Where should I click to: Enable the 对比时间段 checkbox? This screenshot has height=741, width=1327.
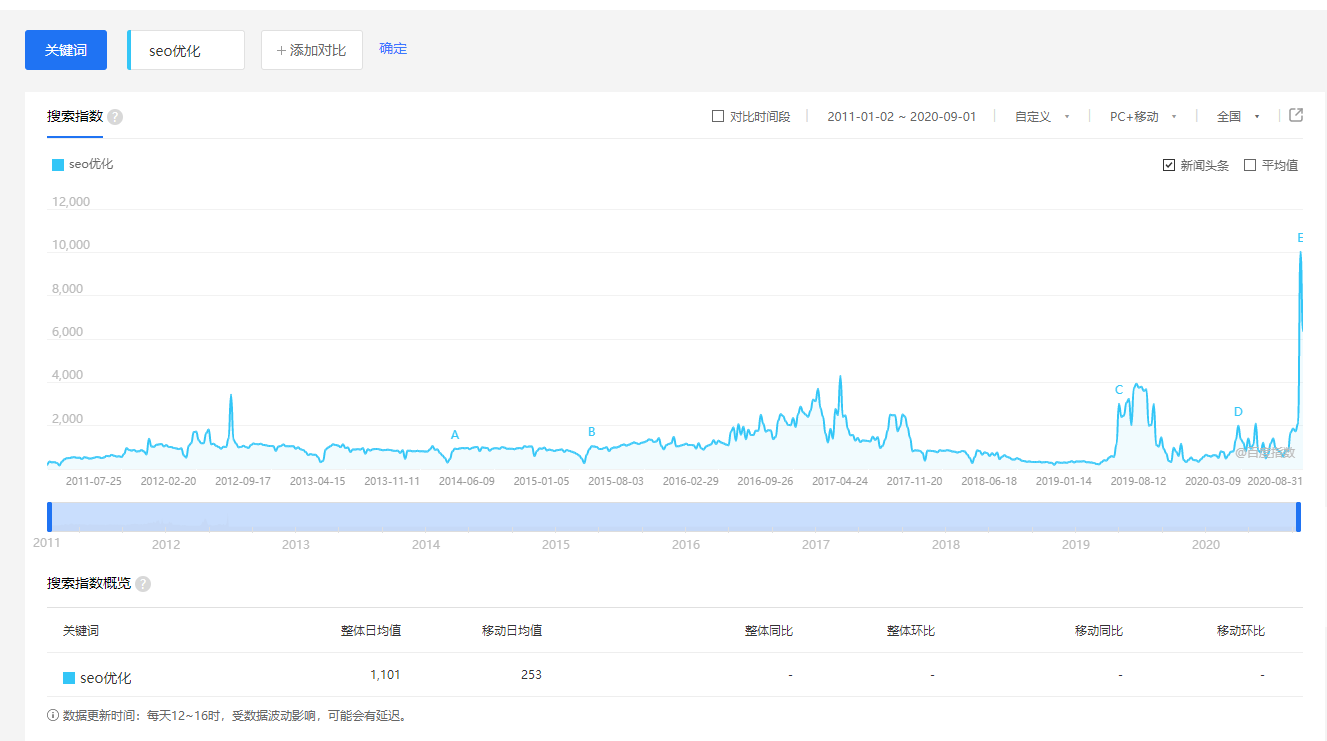pyautogui.click(x=718, y=116)
